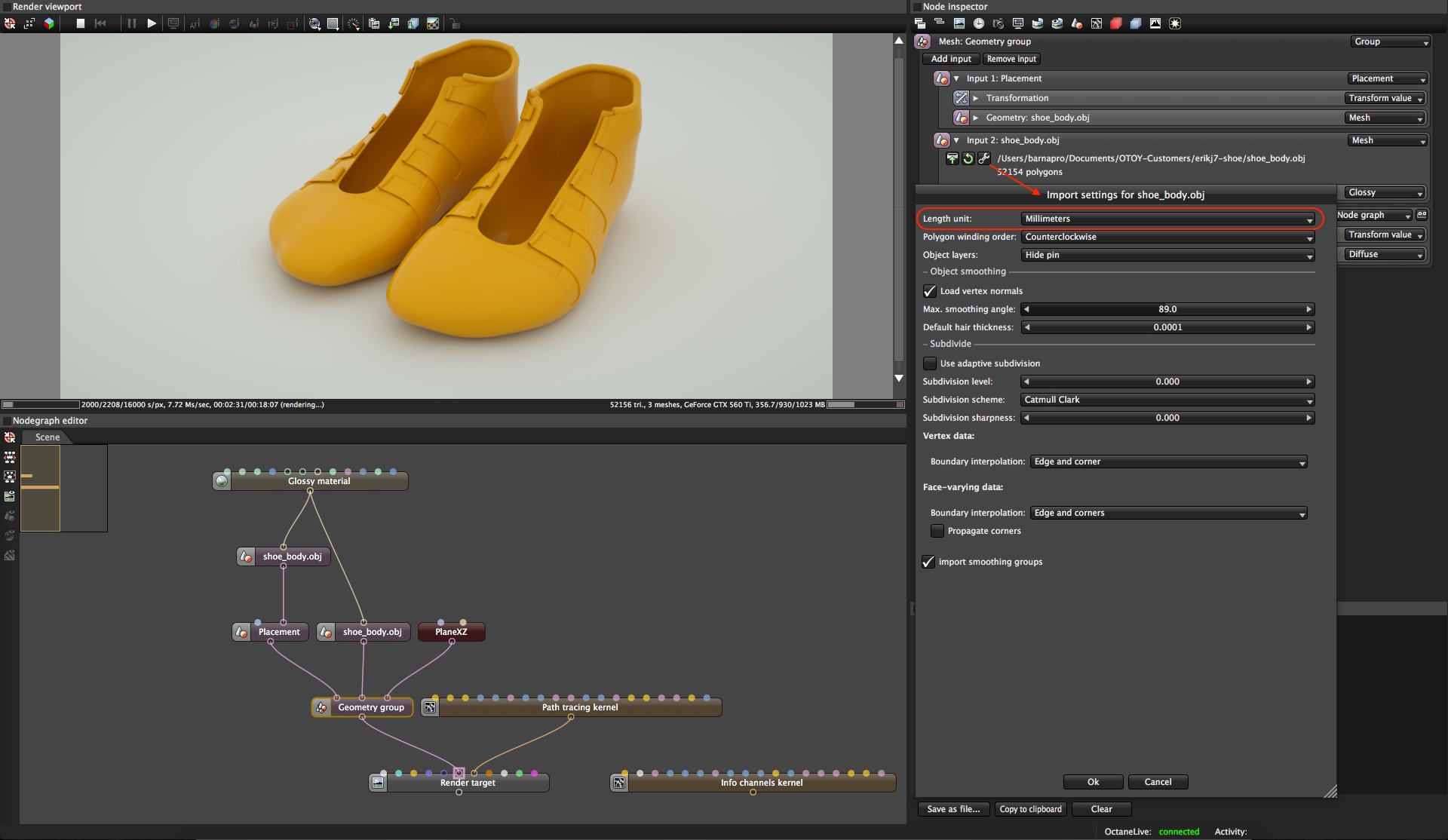This screenshot has height=840, width=1448.
Task: Stop rendering in viewport toolbar
Action: pyautogui.click(x=80, y=23)
